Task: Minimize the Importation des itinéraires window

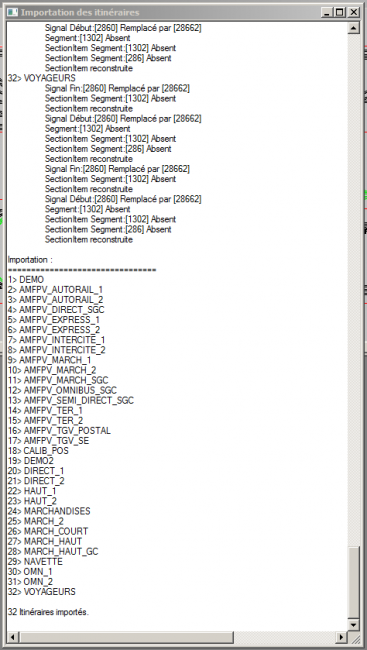Action: coord(327,12)
